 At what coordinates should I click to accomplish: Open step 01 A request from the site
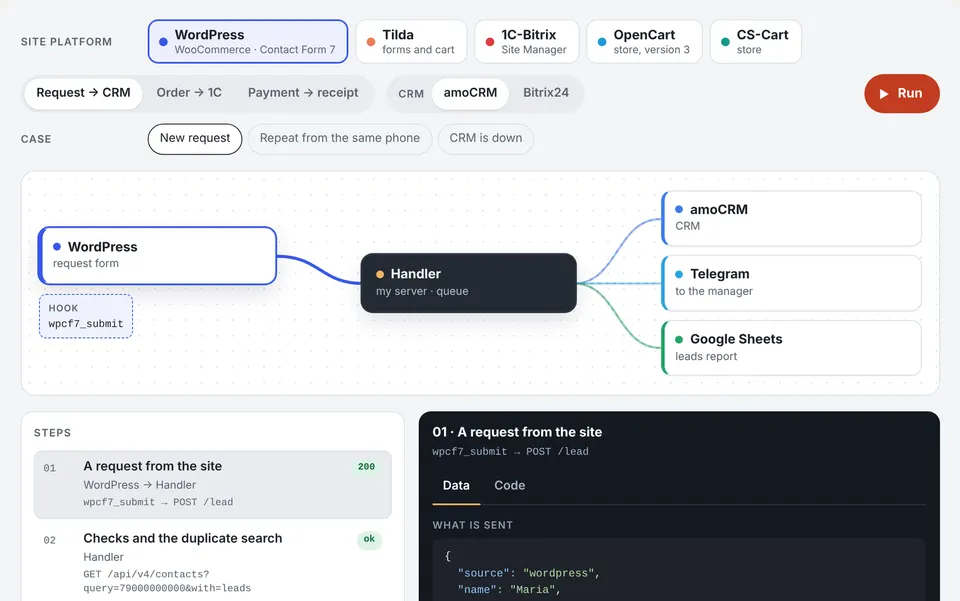212,484
